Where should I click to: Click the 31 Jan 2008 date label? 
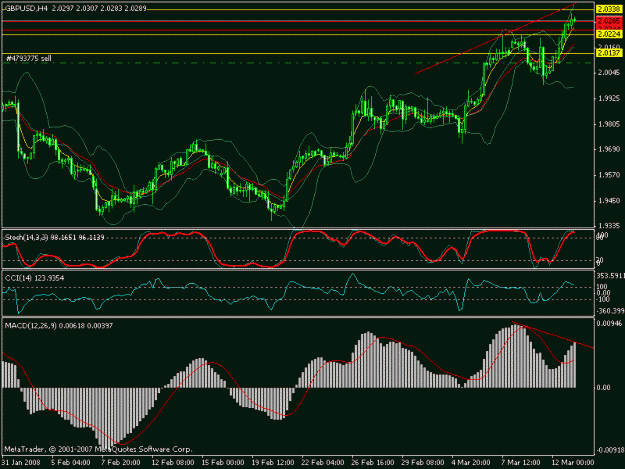21,462
